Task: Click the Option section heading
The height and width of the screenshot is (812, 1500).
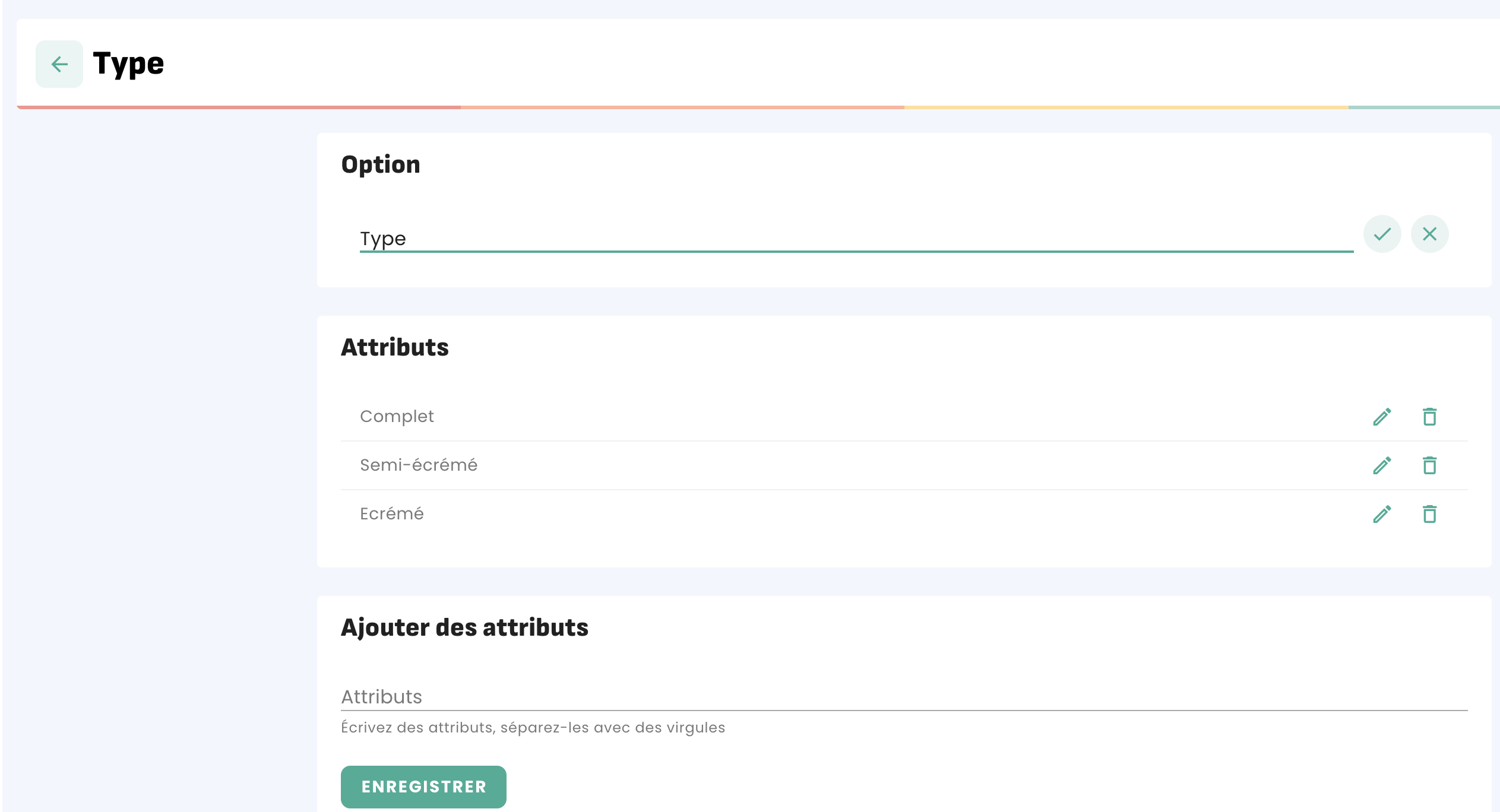Action: [x=381, y=165]
